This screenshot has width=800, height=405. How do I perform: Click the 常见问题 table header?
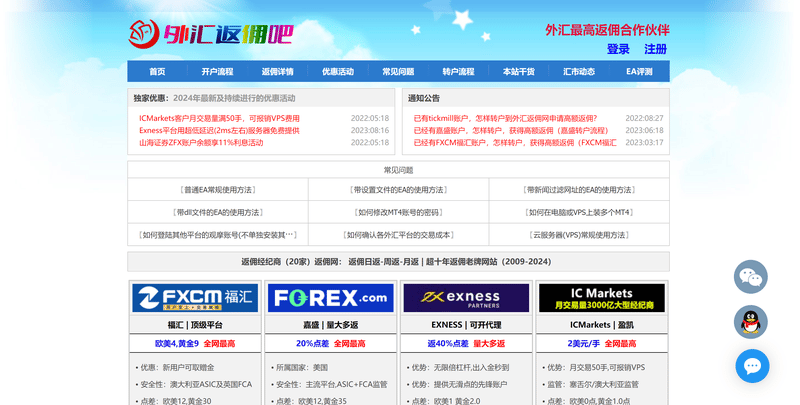398,170
